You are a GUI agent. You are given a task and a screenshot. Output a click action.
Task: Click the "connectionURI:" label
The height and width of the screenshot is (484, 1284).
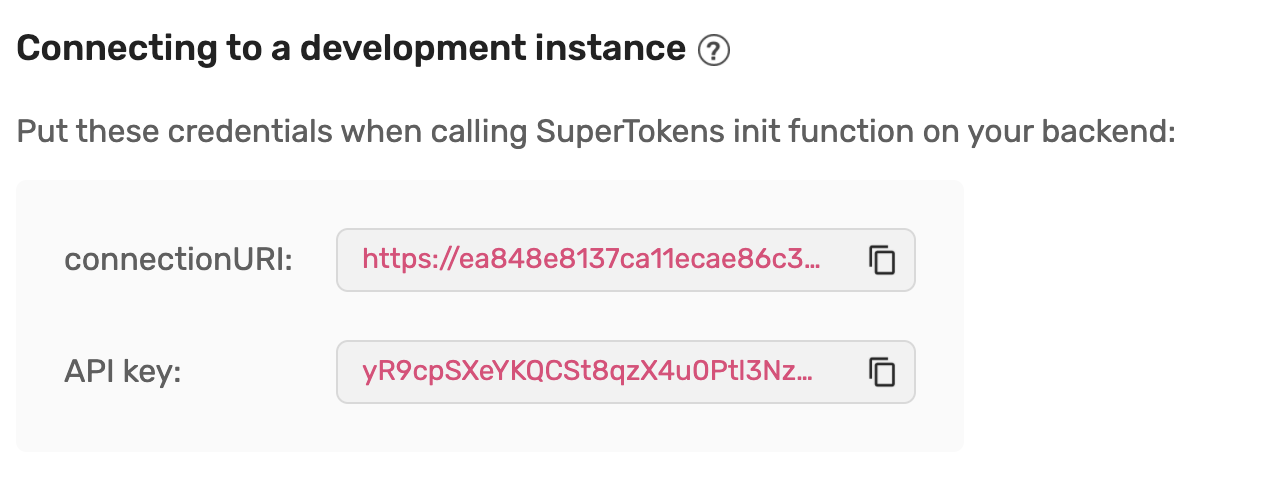coord(178,261)
